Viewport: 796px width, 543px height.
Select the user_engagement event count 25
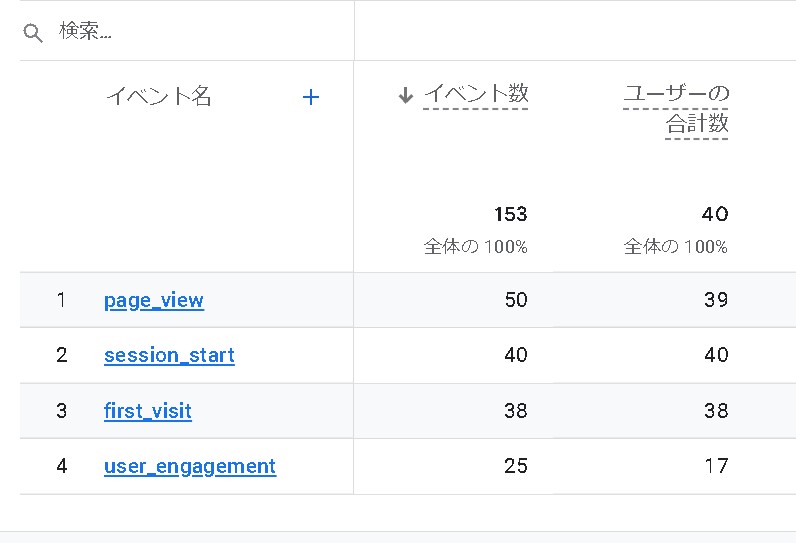[x=516, y=466]
